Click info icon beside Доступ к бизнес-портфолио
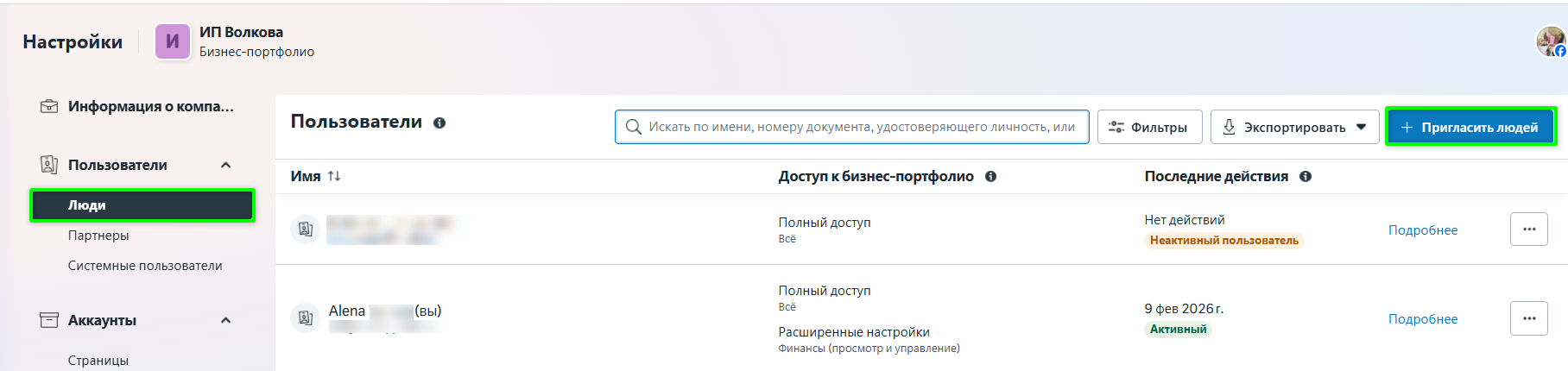The image size is (1568, 371). click(990, 177)
